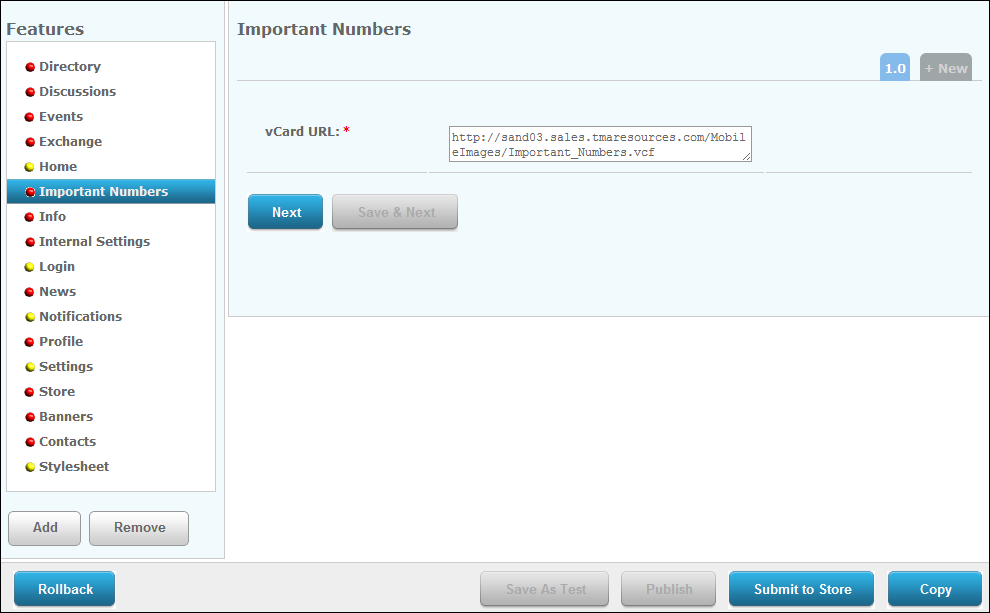Click the red status dot beside Directory
This screenshot has height=613, width=990.
tap(30, 67)
